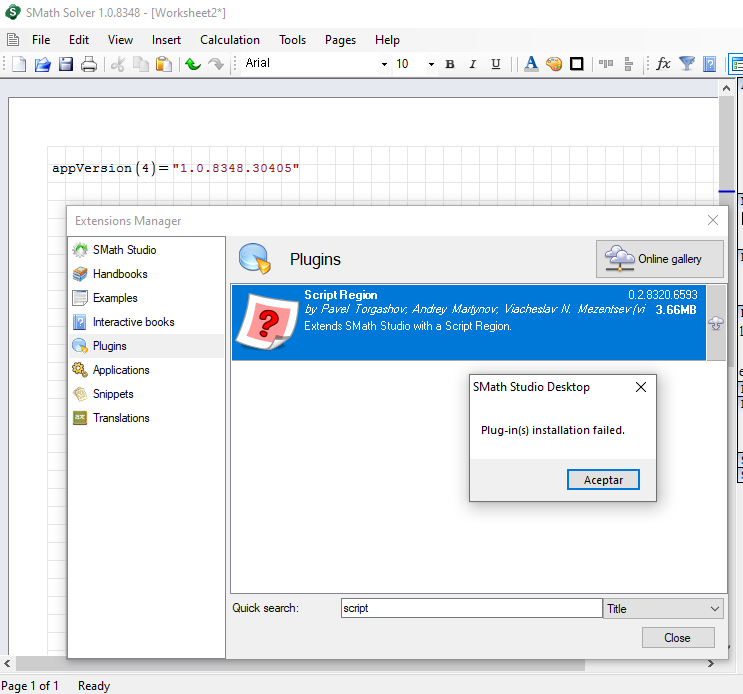743x694 pixels.
Task: Toggle italic text formatting
Action: point(473,64)
